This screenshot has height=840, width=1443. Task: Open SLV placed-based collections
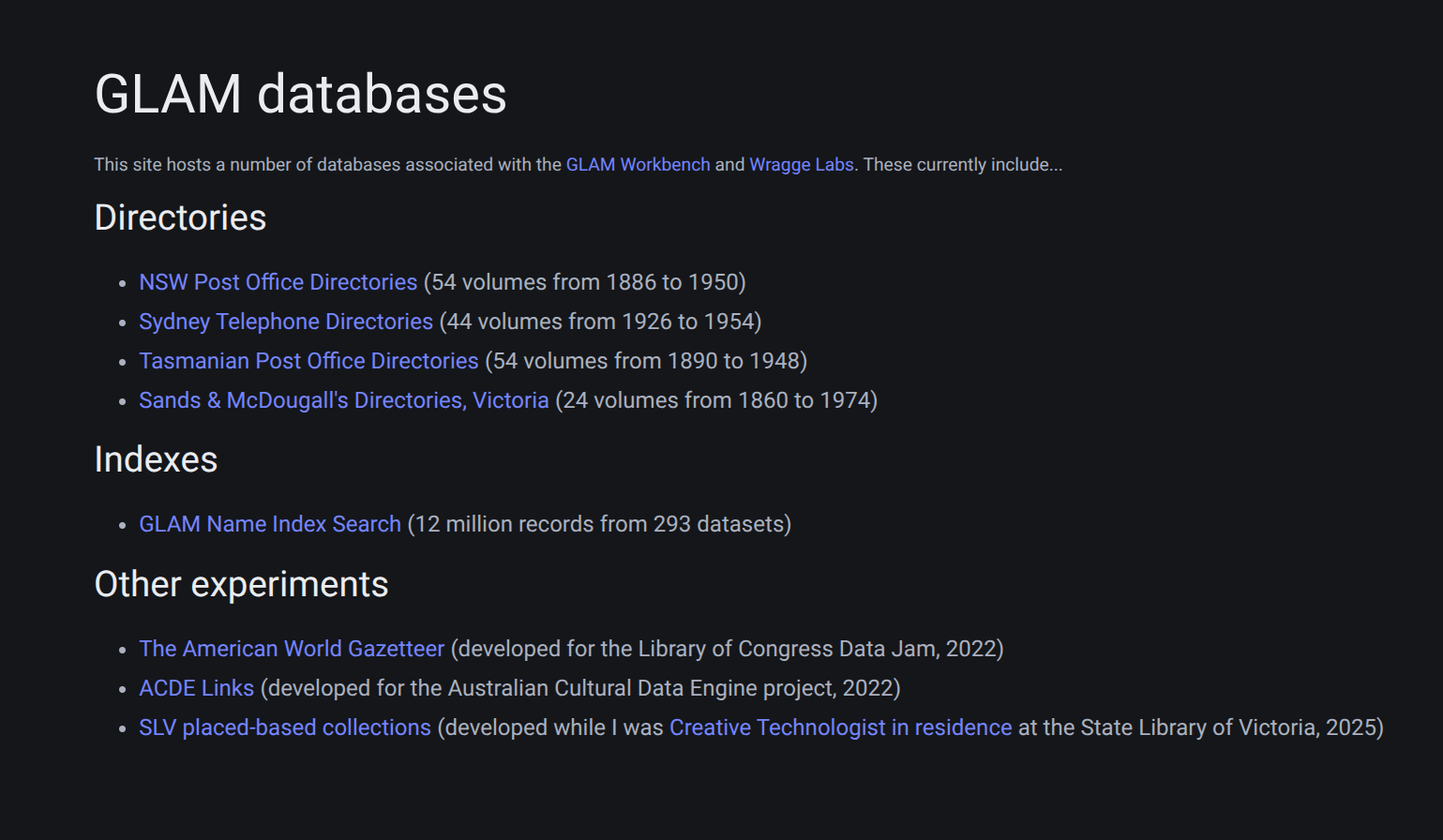[x=285, y=727]
